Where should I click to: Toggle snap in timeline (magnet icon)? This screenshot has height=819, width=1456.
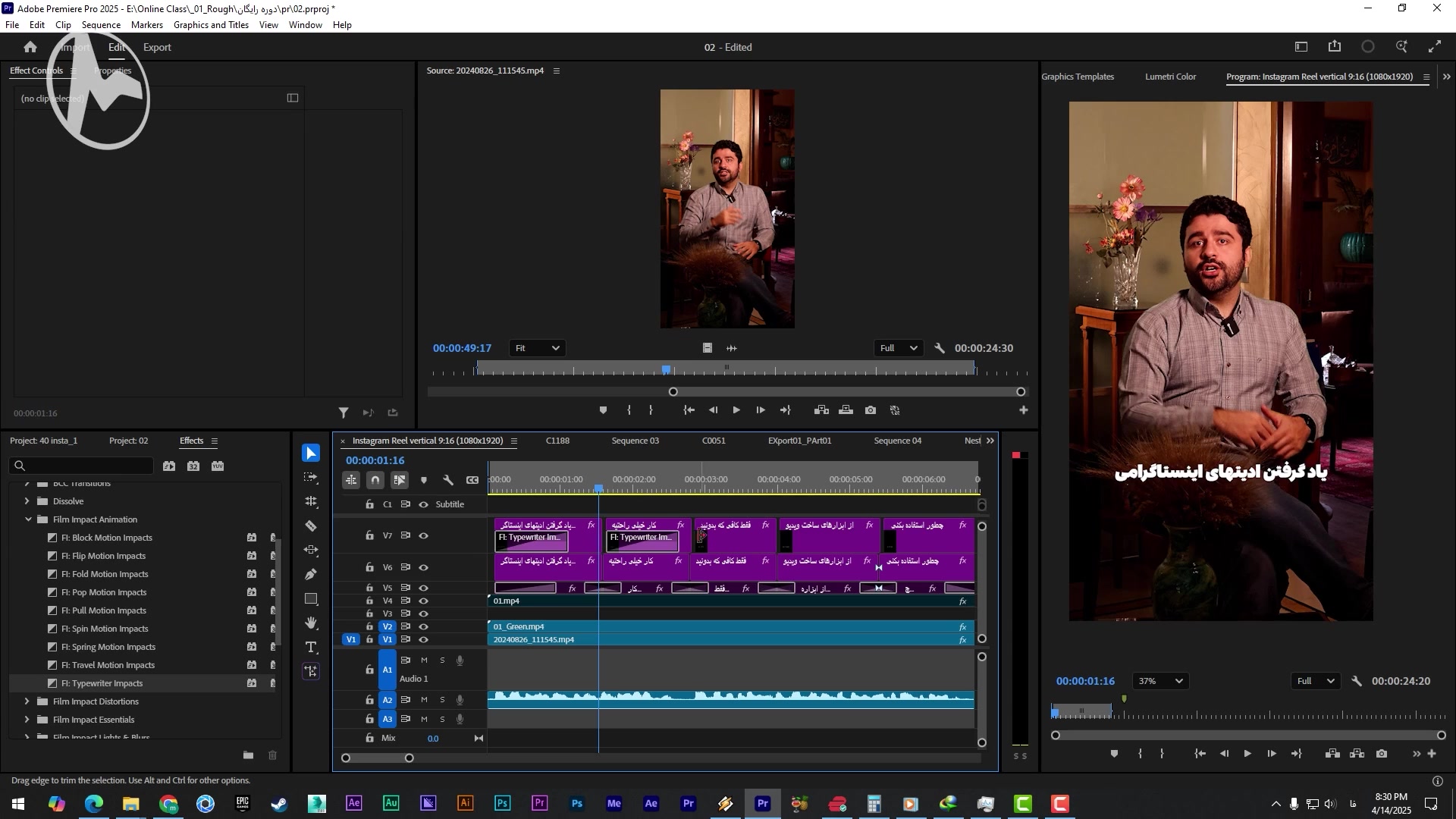(375, 480)
